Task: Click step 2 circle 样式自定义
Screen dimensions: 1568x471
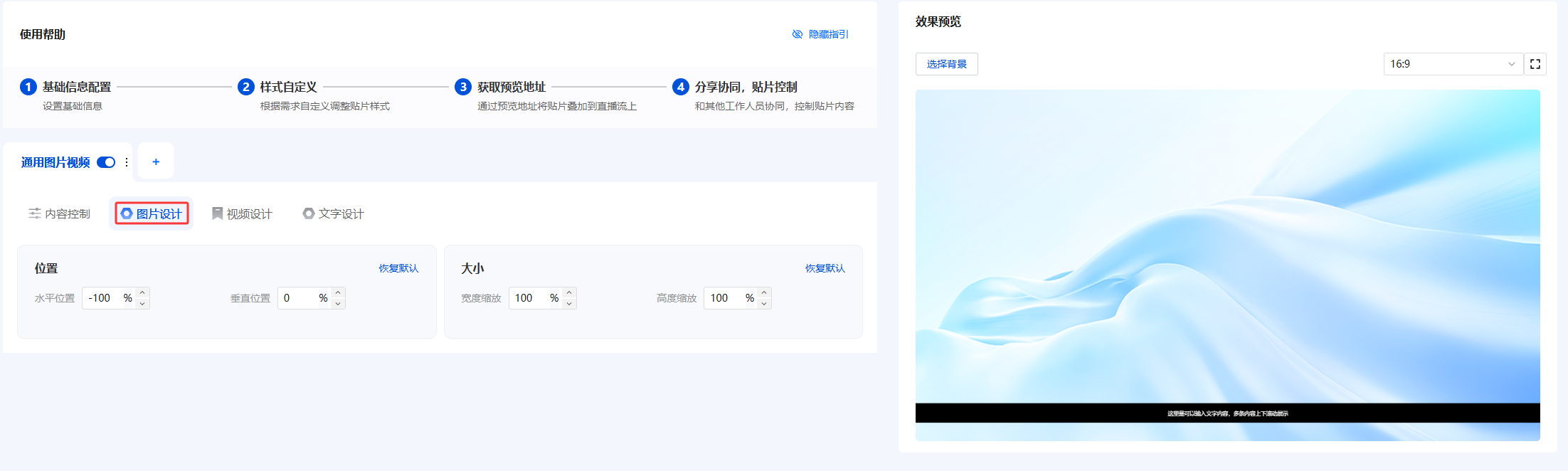Action: 245,87
